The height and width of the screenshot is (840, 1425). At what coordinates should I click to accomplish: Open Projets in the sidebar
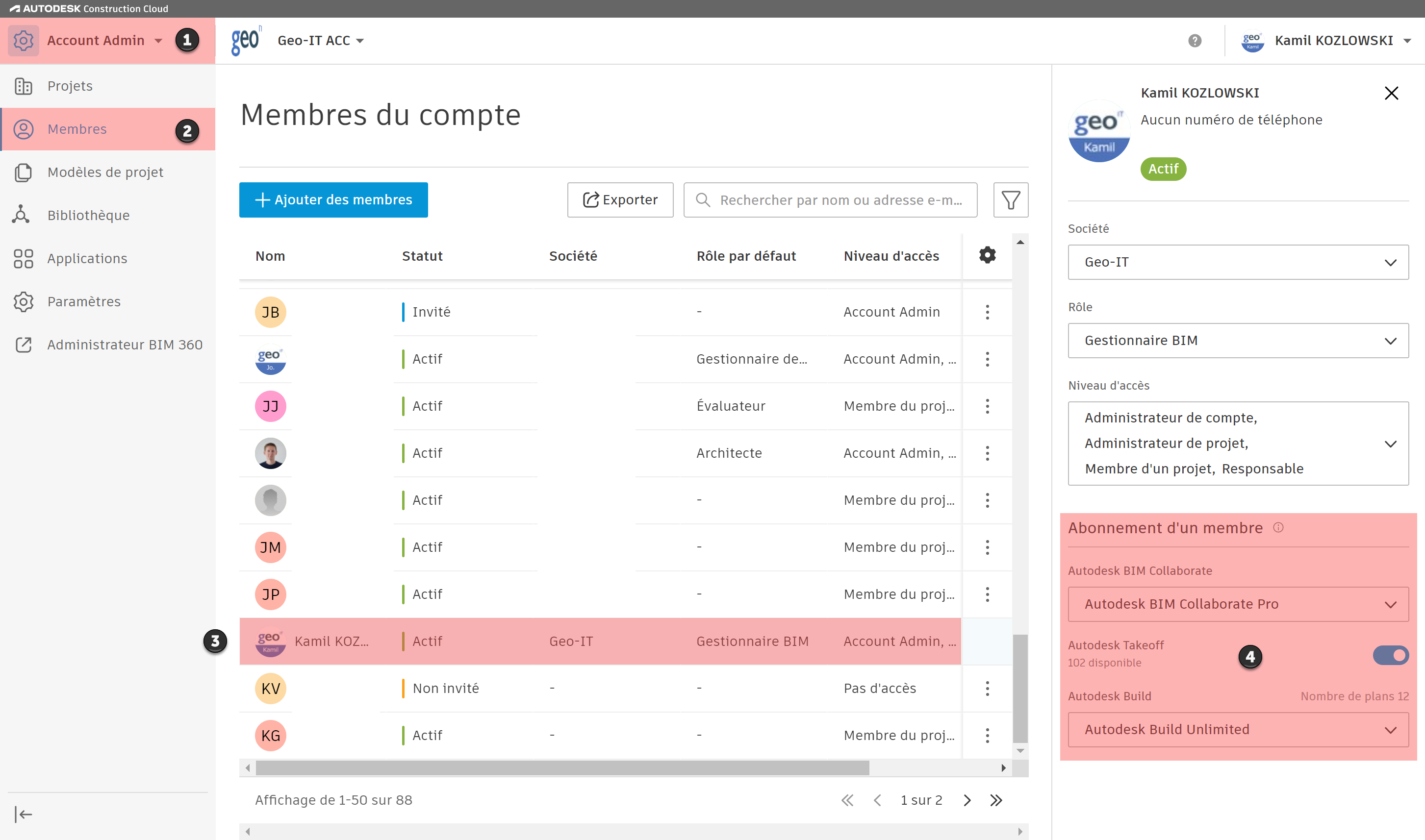tap(70, 86)
